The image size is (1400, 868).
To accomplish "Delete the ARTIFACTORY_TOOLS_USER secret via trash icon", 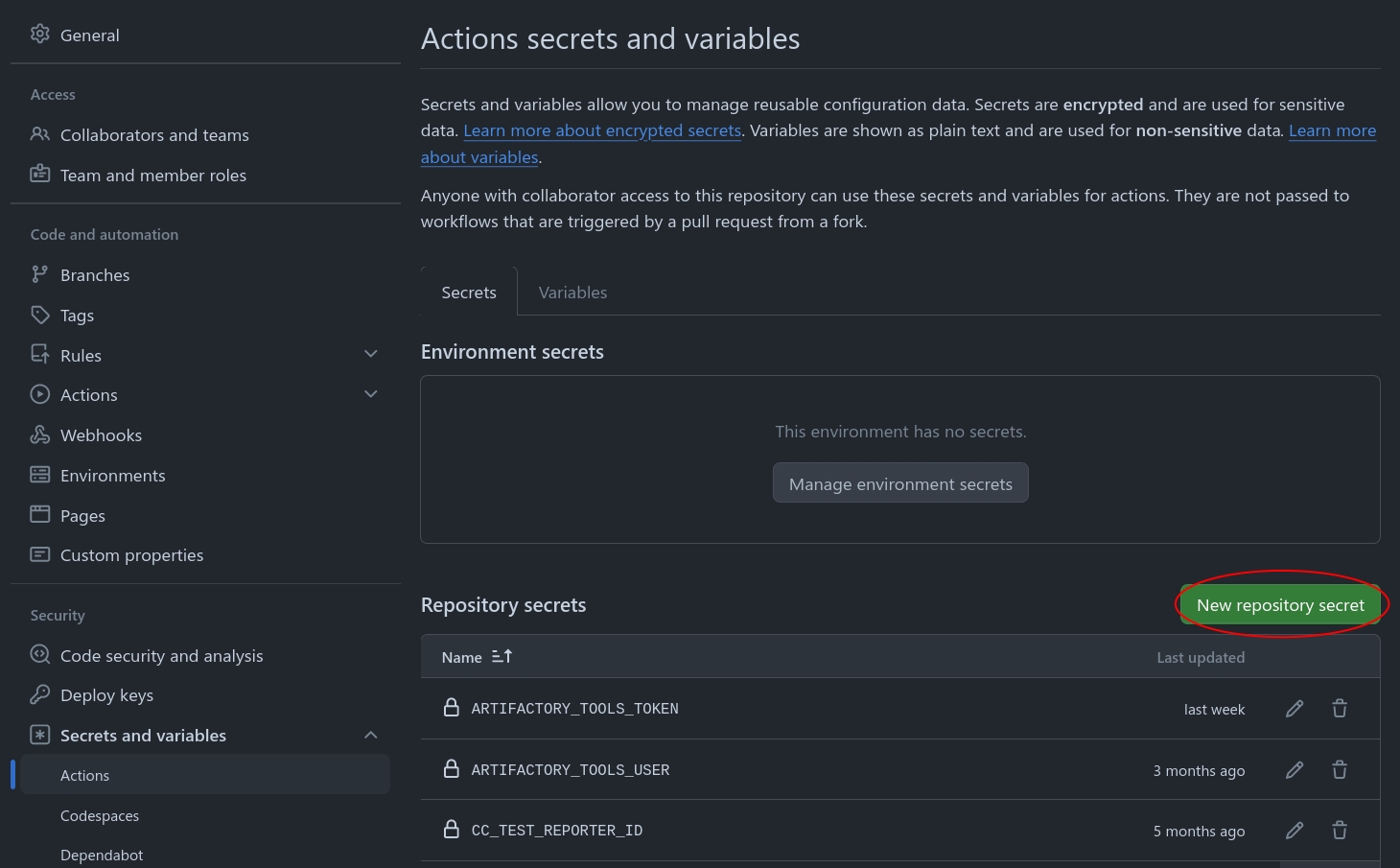I will coord(1340,770).
